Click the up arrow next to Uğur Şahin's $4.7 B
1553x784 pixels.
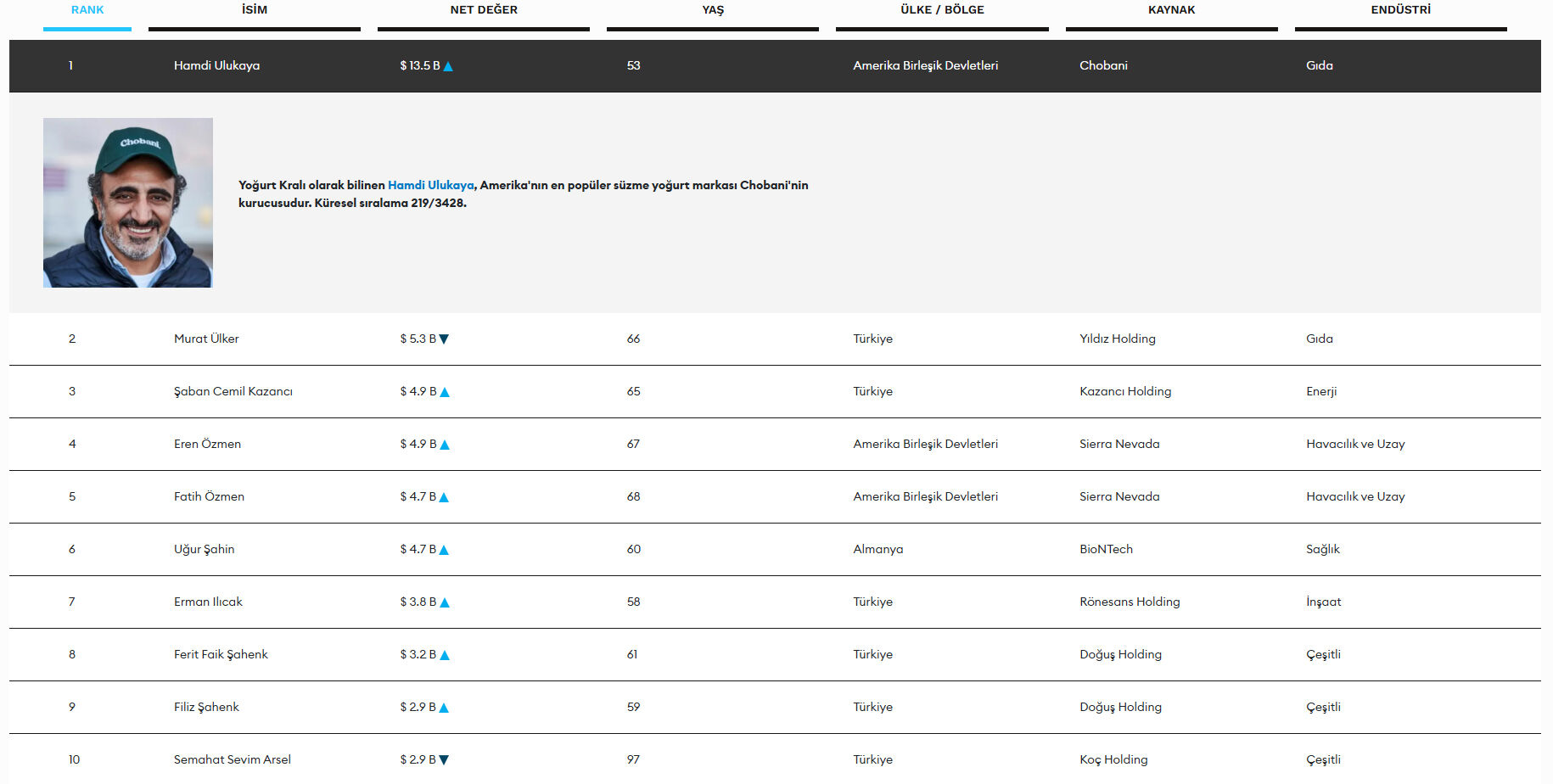click(x=444, y=550)
